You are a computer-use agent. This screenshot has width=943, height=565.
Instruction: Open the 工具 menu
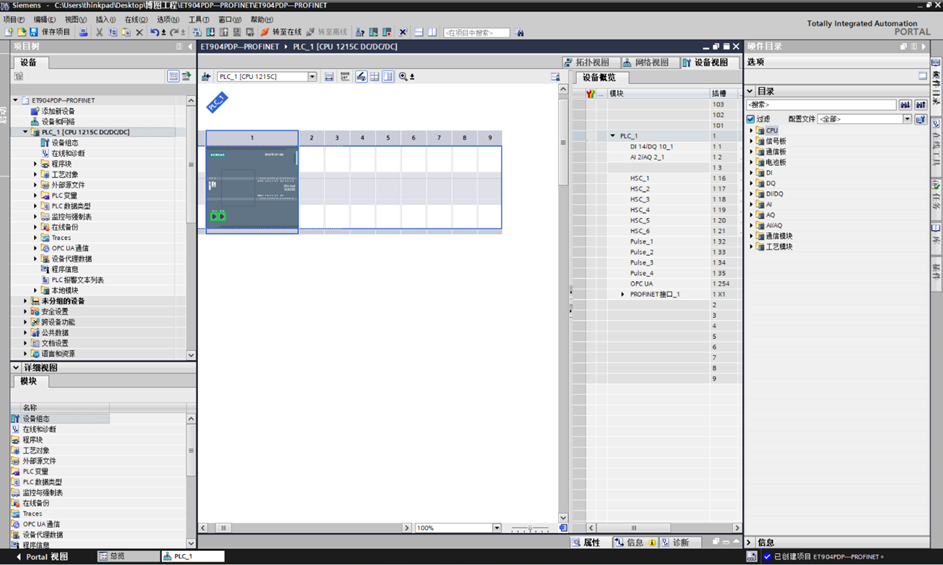[x=198, y=19]
